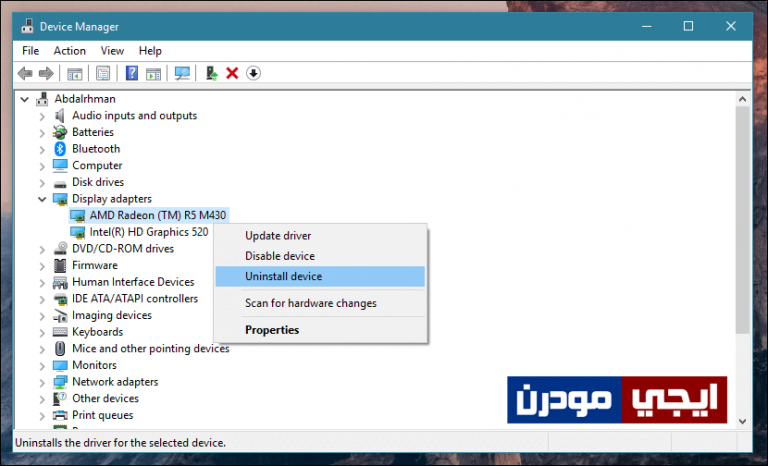Open the View menu
The width and height of the screenshot is (768, 466).
click(112, 50)
